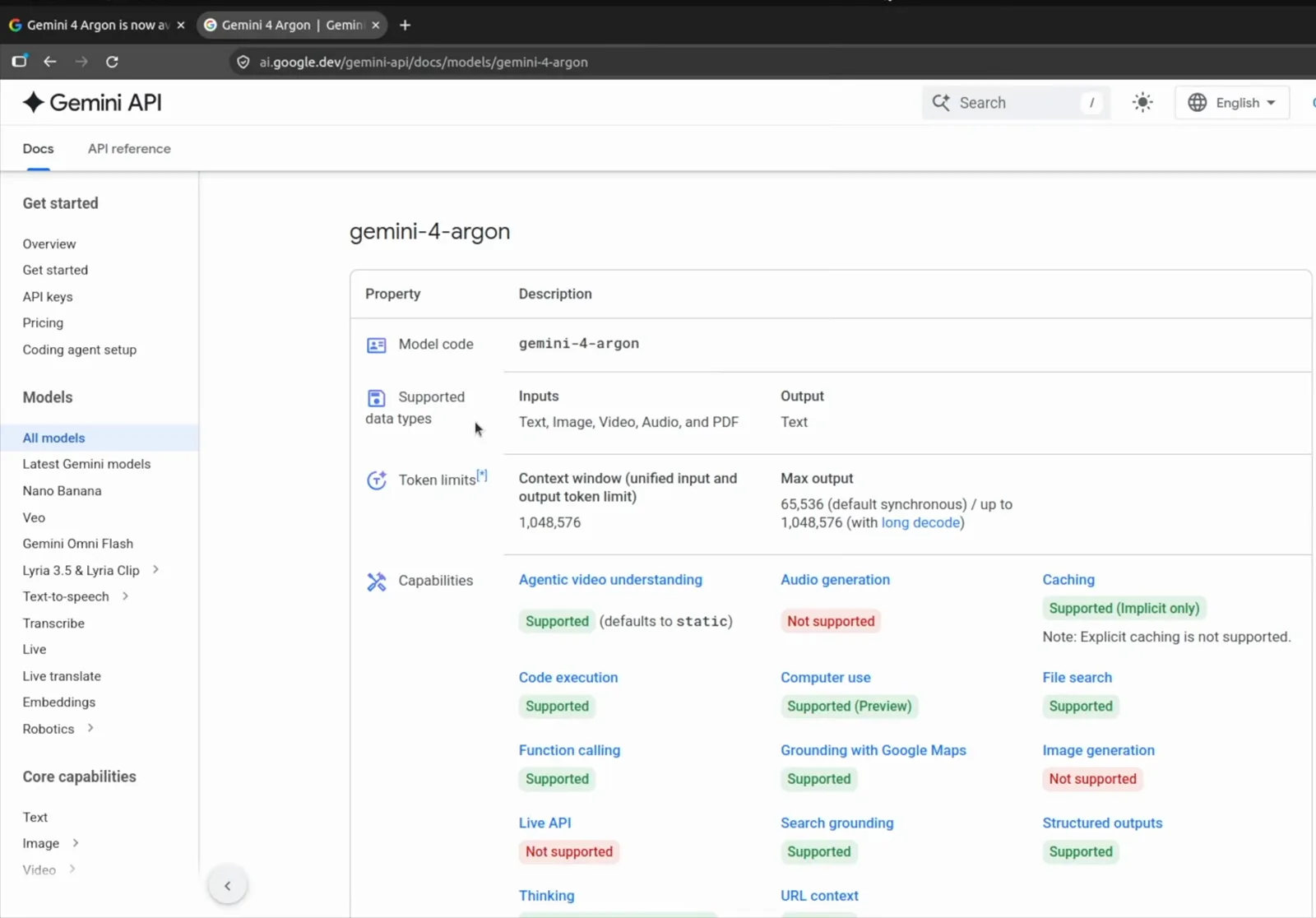The width and height of the screenshot is (1316, 918).
Task: Click the Token limits icon
Action: (x=376, y=480)
